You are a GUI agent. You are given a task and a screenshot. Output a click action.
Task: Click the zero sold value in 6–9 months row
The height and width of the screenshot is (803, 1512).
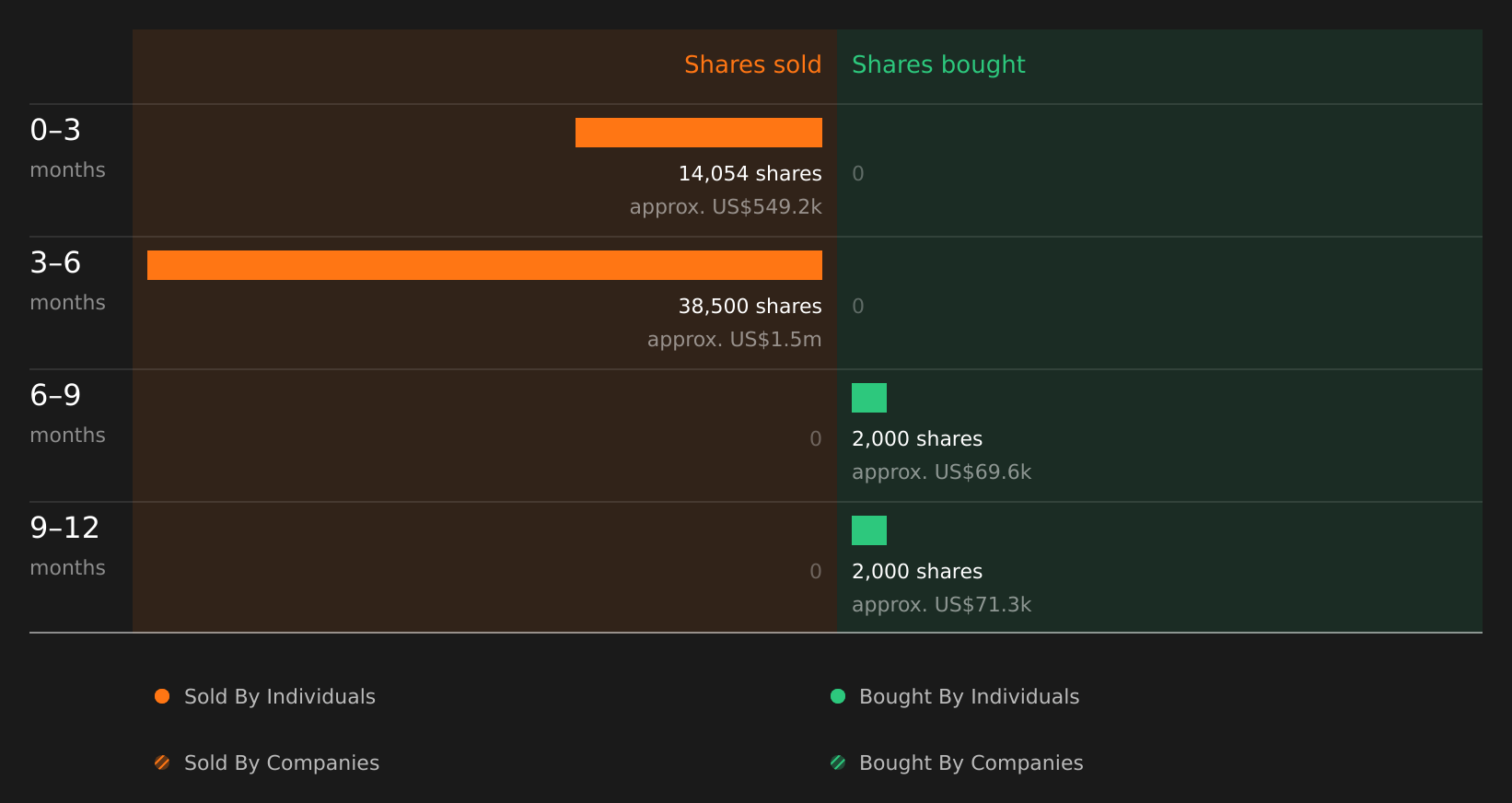(x=816, y=438)
